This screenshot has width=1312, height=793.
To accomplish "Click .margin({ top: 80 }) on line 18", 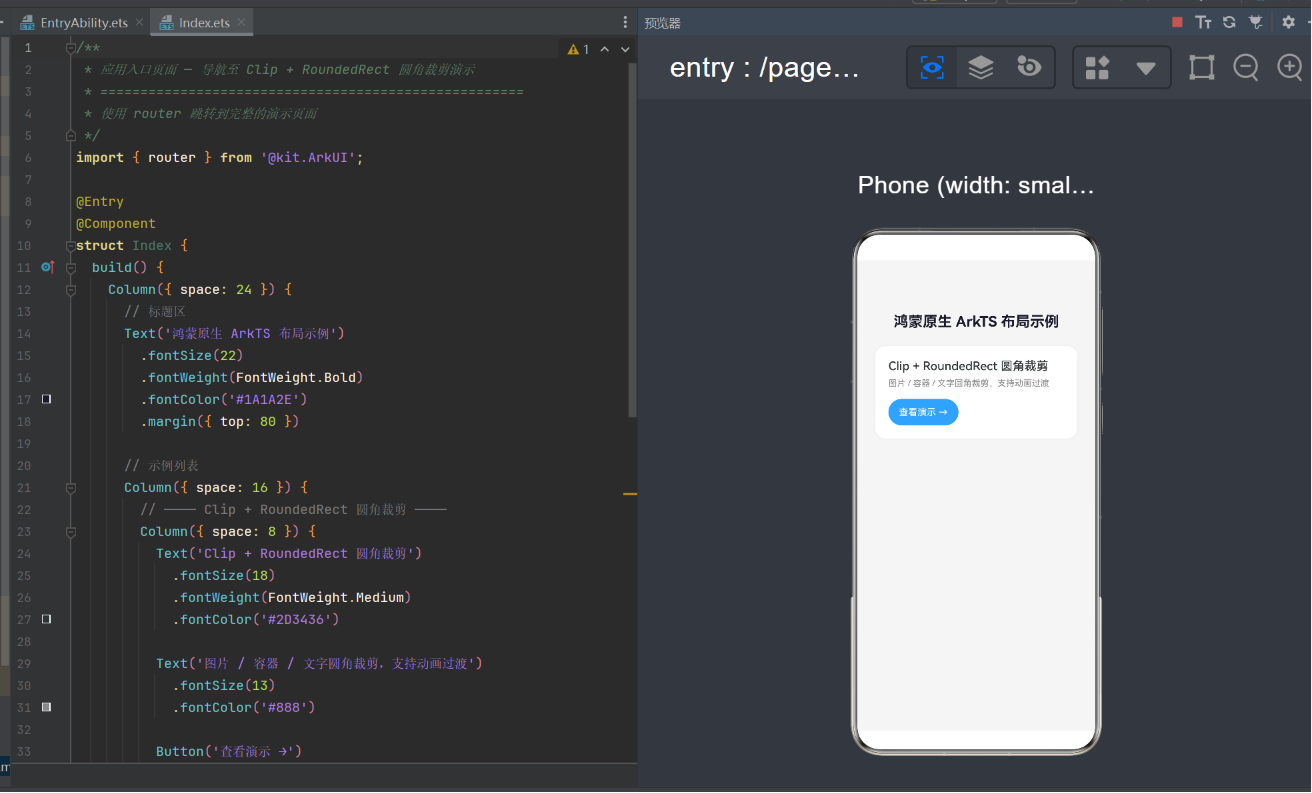I will tap(220, 422).
